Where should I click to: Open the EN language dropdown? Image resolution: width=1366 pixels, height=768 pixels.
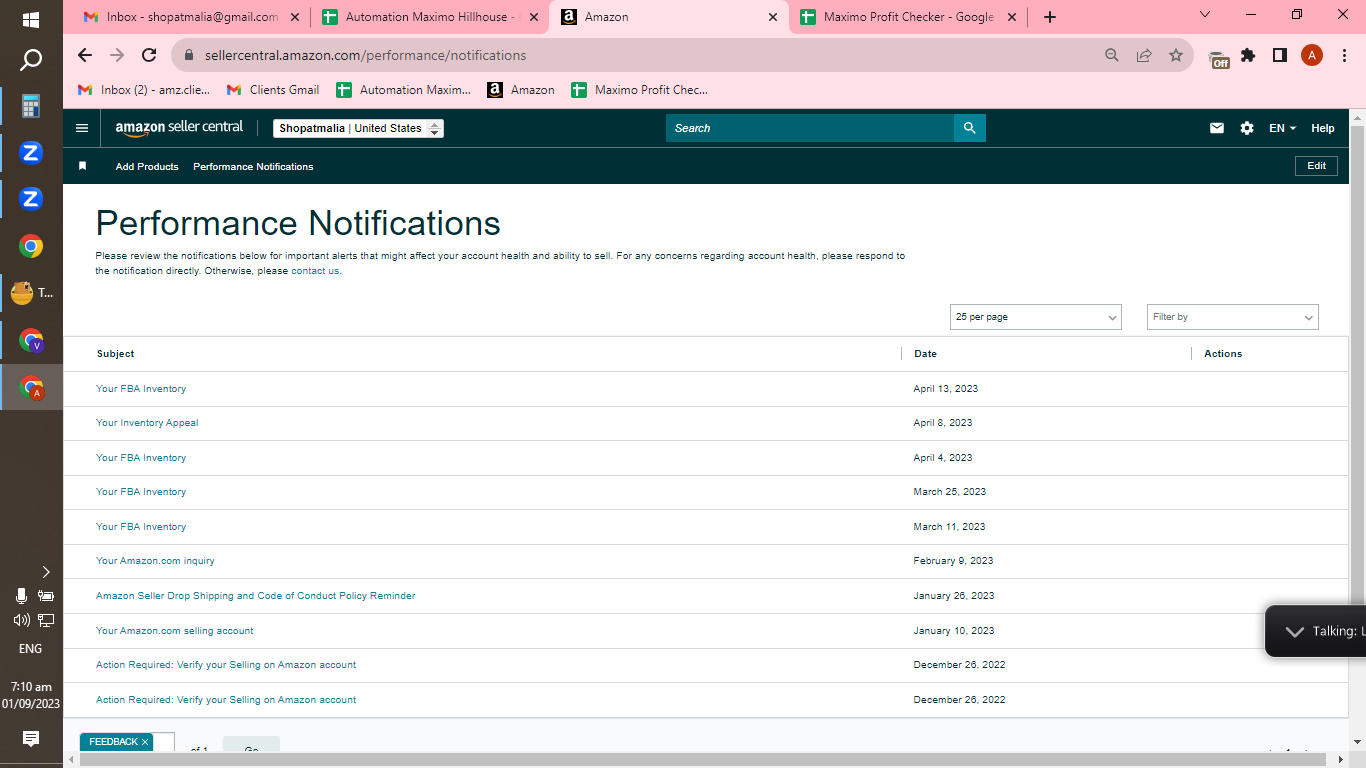point(1282,128)
